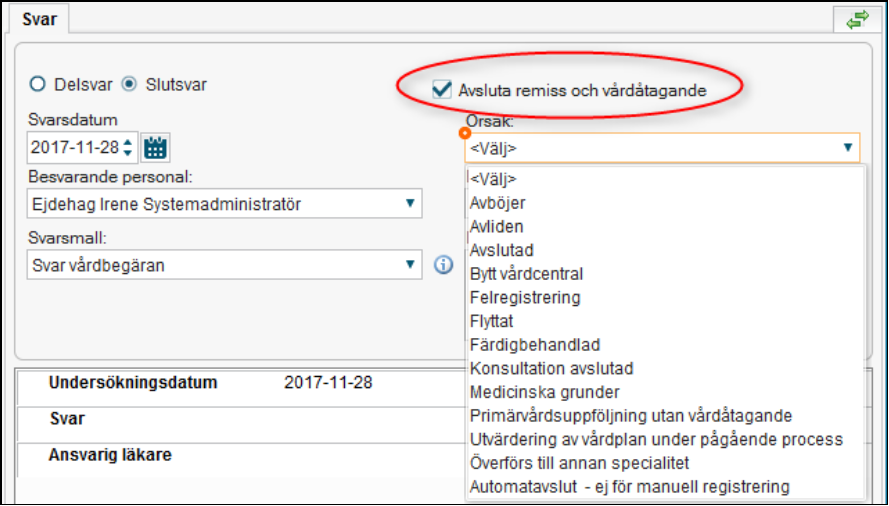The width and height of the screenshot is (889, 506).
Task: Open the Svarsmall dropdown
Action: pos(409,264)
